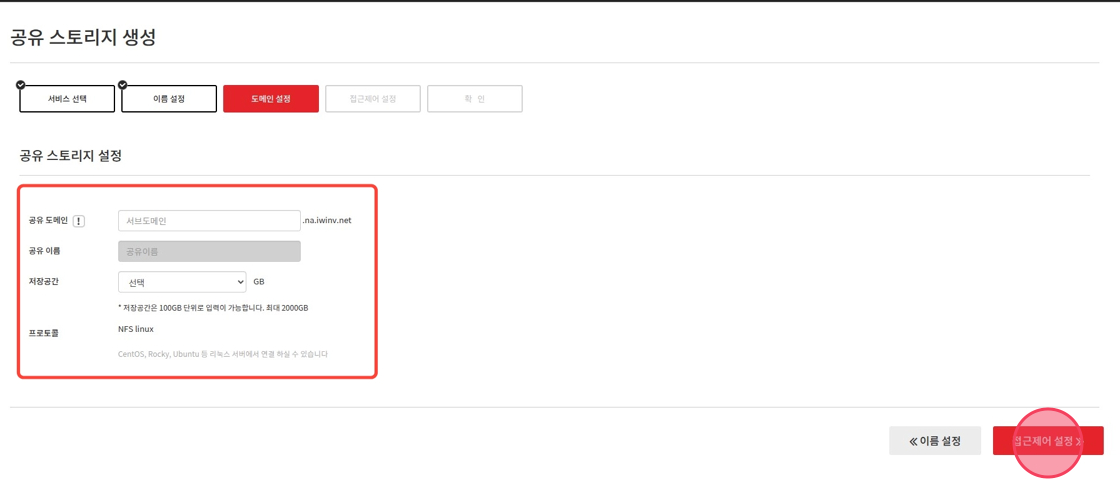The height and width of the screenshot is (495, 1120).
Task: Go back to the 이름 설정 step tab
Action: pyautogui.click(x=169, y=99)
